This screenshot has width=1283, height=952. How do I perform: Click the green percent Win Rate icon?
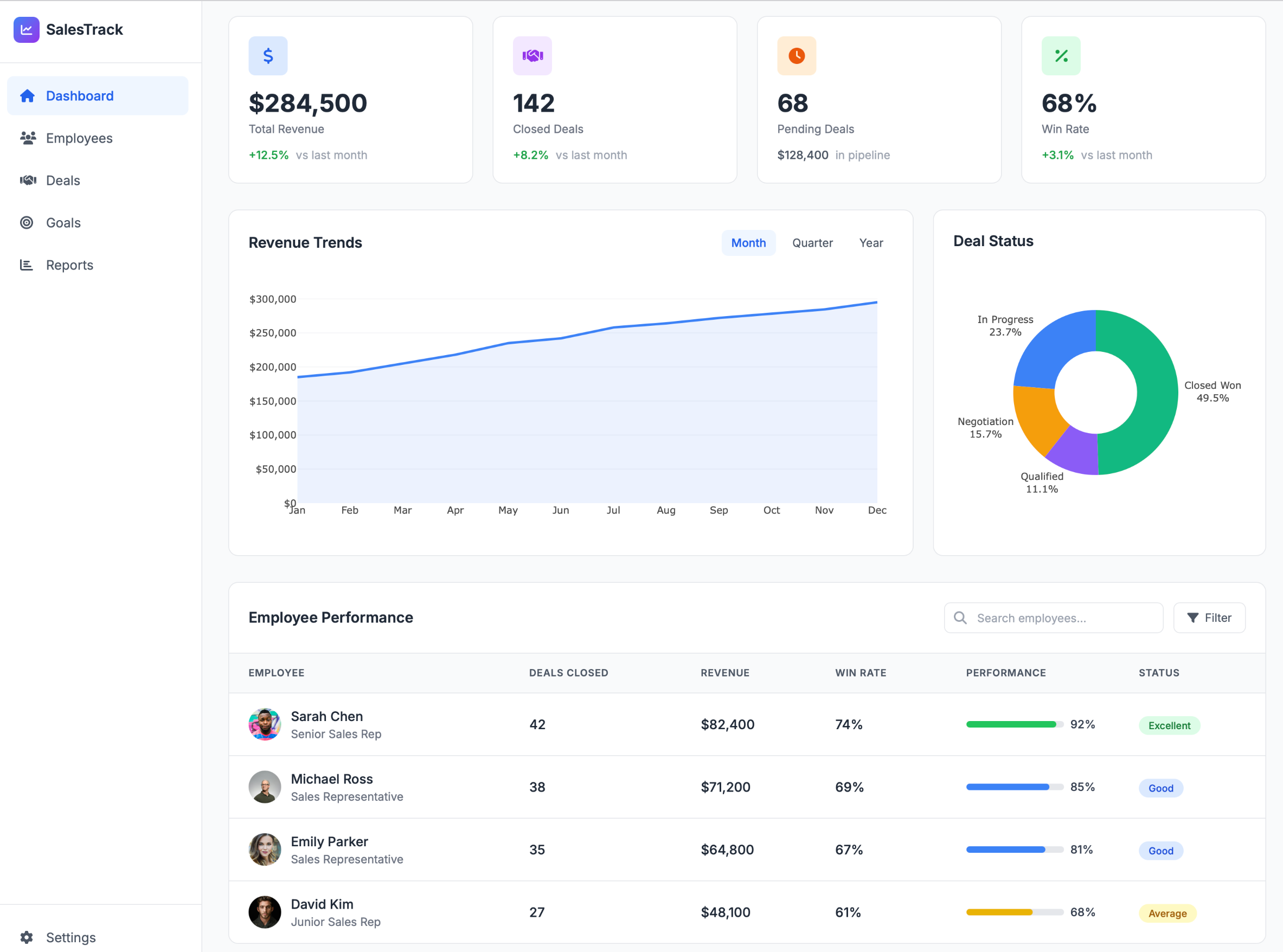[1061, 56]
